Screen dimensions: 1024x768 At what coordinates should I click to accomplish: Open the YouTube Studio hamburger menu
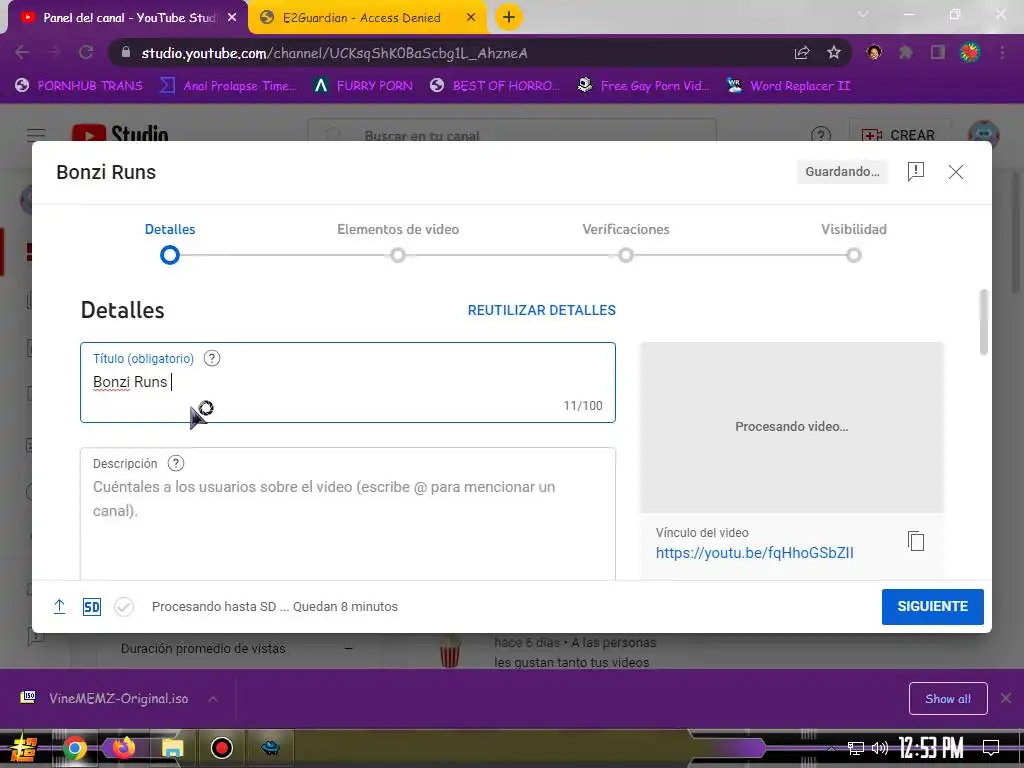pyautogui.click(x=36, y=135)
